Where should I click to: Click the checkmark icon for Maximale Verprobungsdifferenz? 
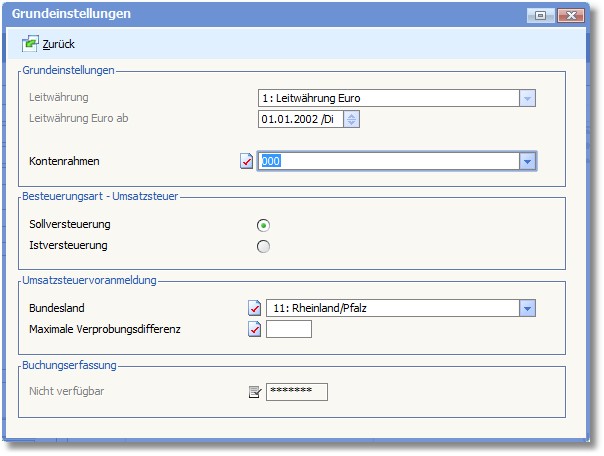(x=254, y=329)
